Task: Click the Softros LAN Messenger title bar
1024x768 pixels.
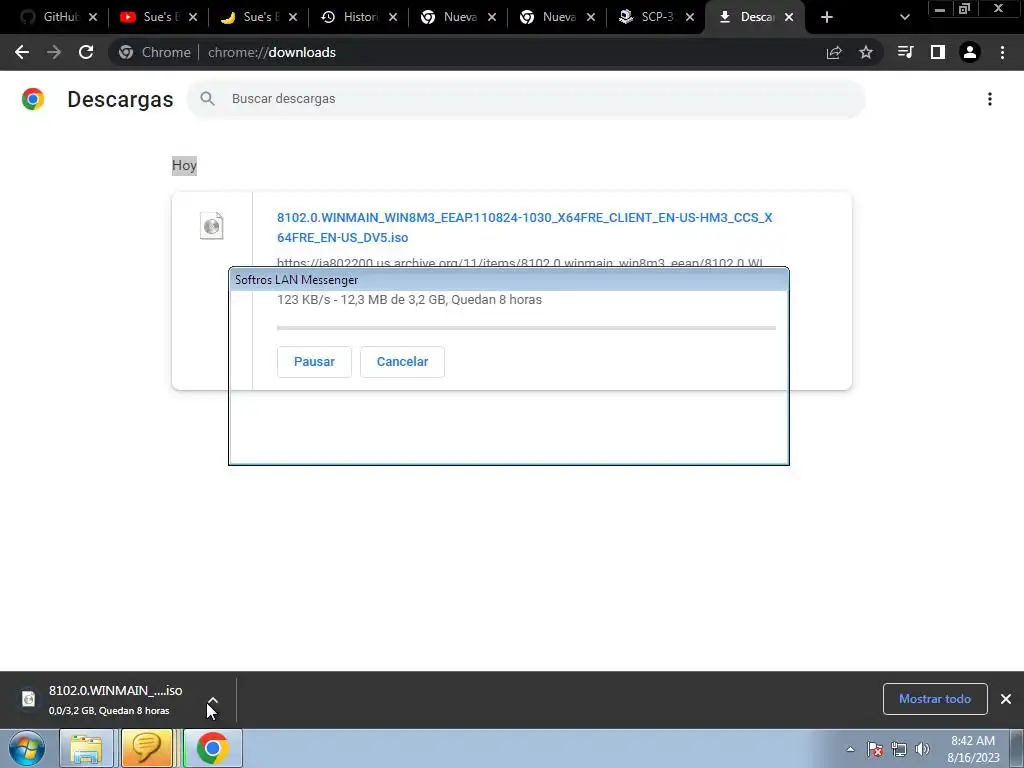Action: (509, 280)
